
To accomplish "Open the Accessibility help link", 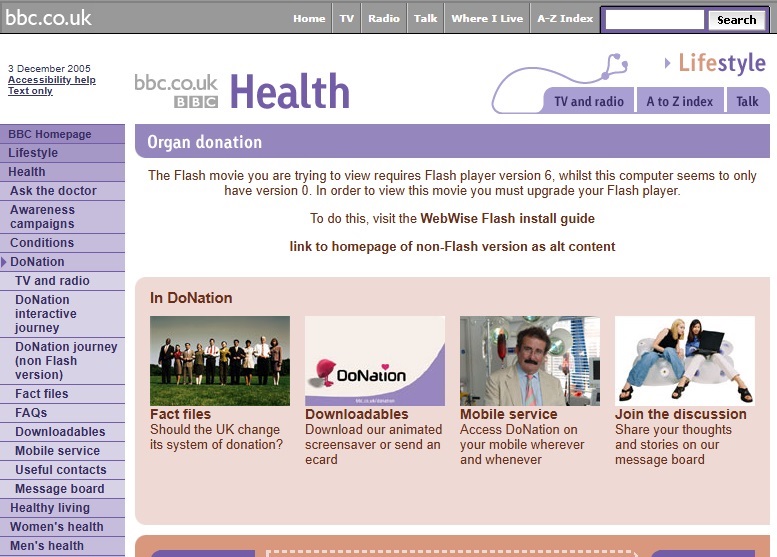I will [x=52, y=80].
